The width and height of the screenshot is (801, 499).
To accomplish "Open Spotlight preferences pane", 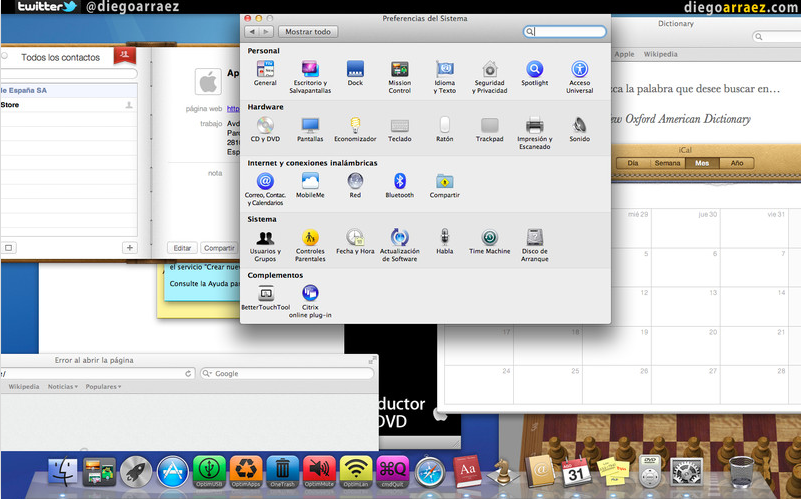I will (534, 73).
